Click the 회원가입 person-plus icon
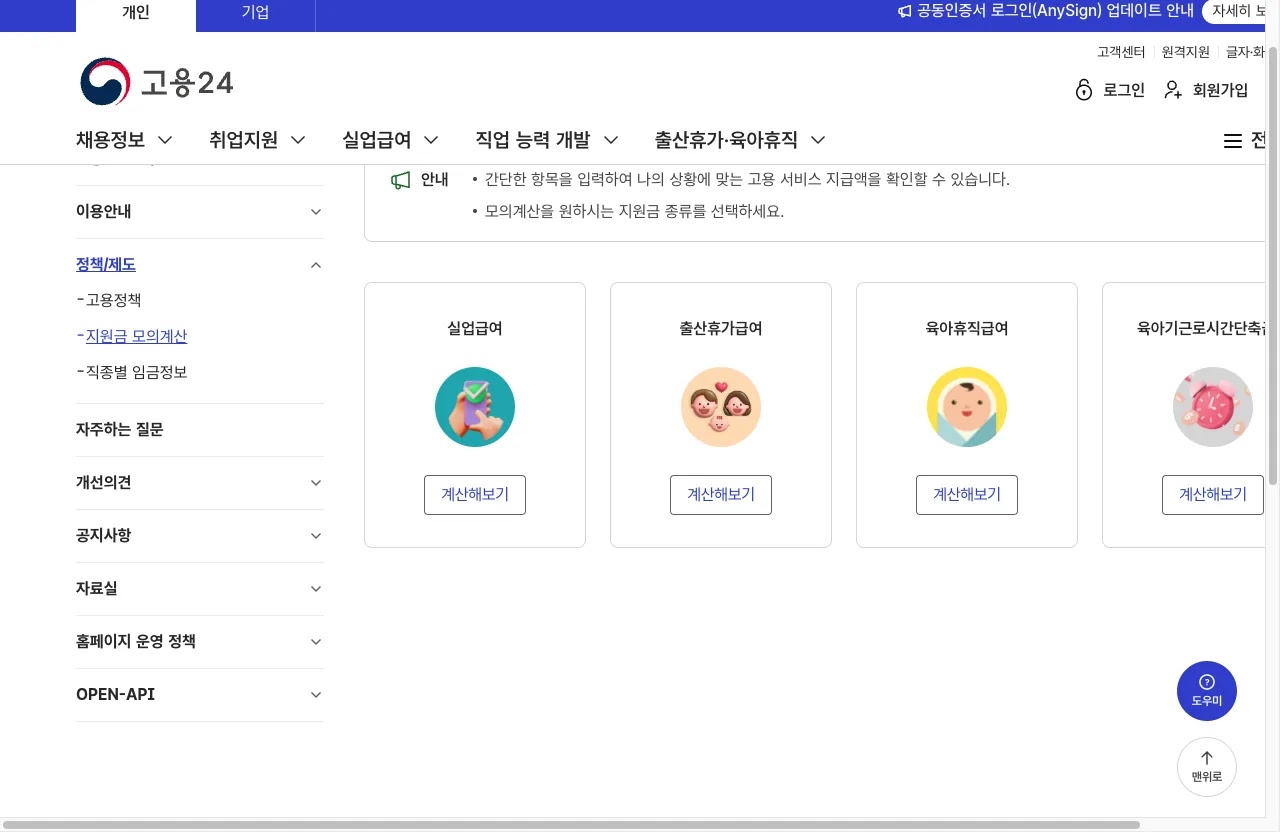The width and height of the screenshot is (1280, 832). click(1173, 90)
